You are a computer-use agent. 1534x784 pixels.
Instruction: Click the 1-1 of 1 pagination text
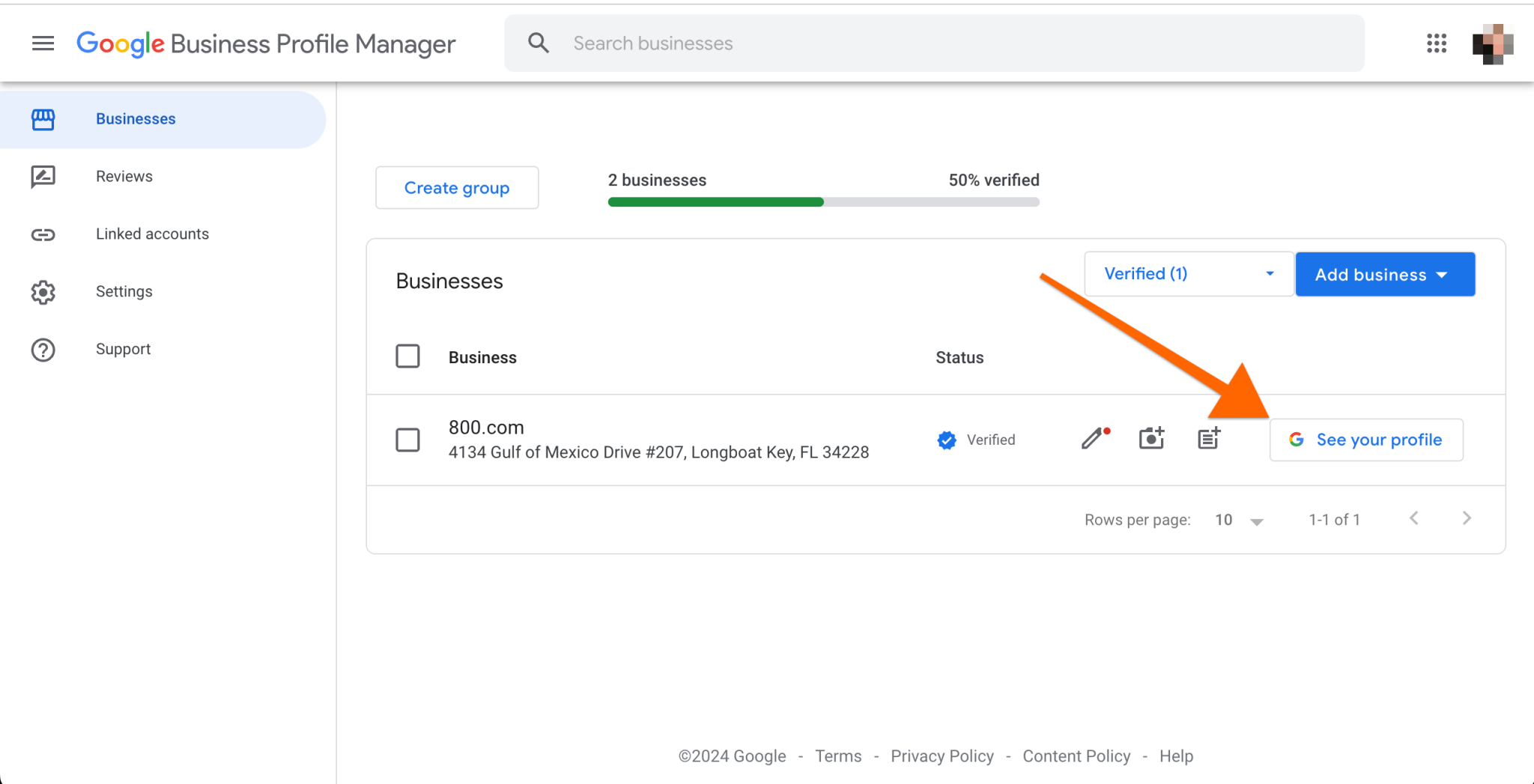pyautogui.click(x=1334, y=520)
